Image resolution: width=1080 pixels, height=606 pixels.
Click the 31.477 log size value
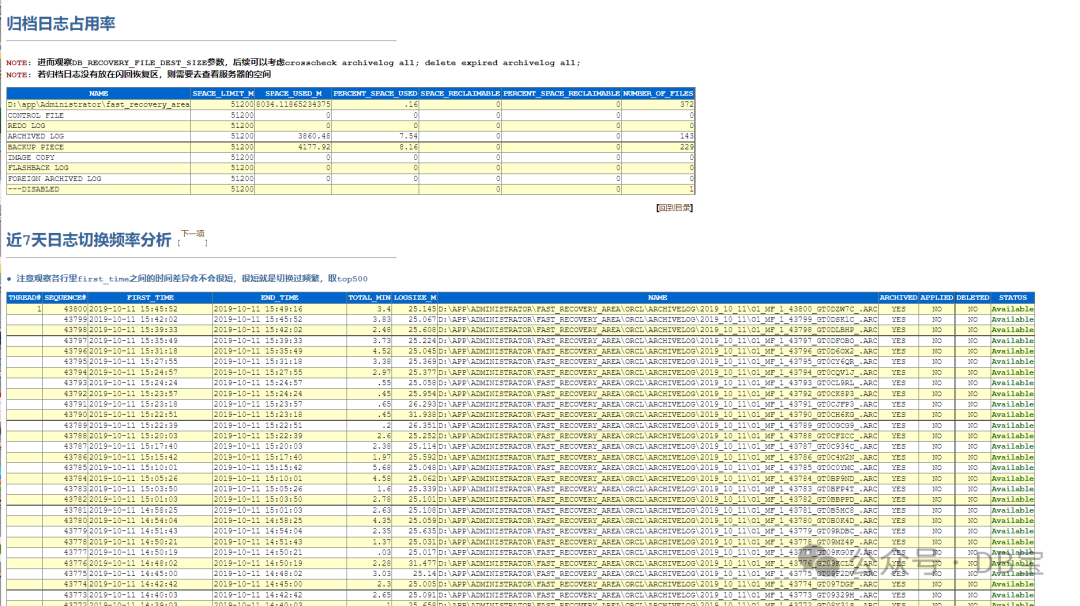[422, 563]
